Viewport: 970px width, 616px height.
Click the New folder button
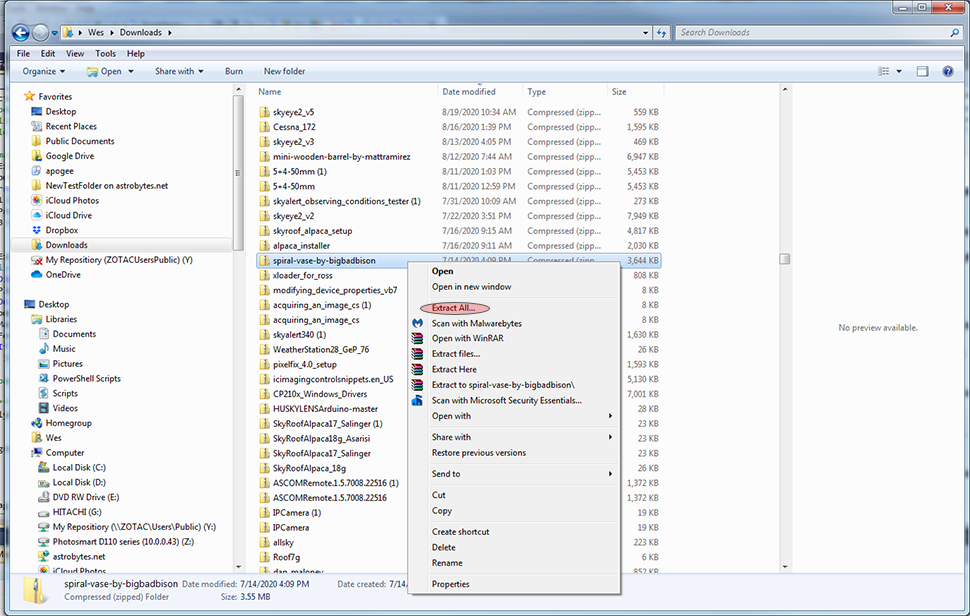point(284,72)
